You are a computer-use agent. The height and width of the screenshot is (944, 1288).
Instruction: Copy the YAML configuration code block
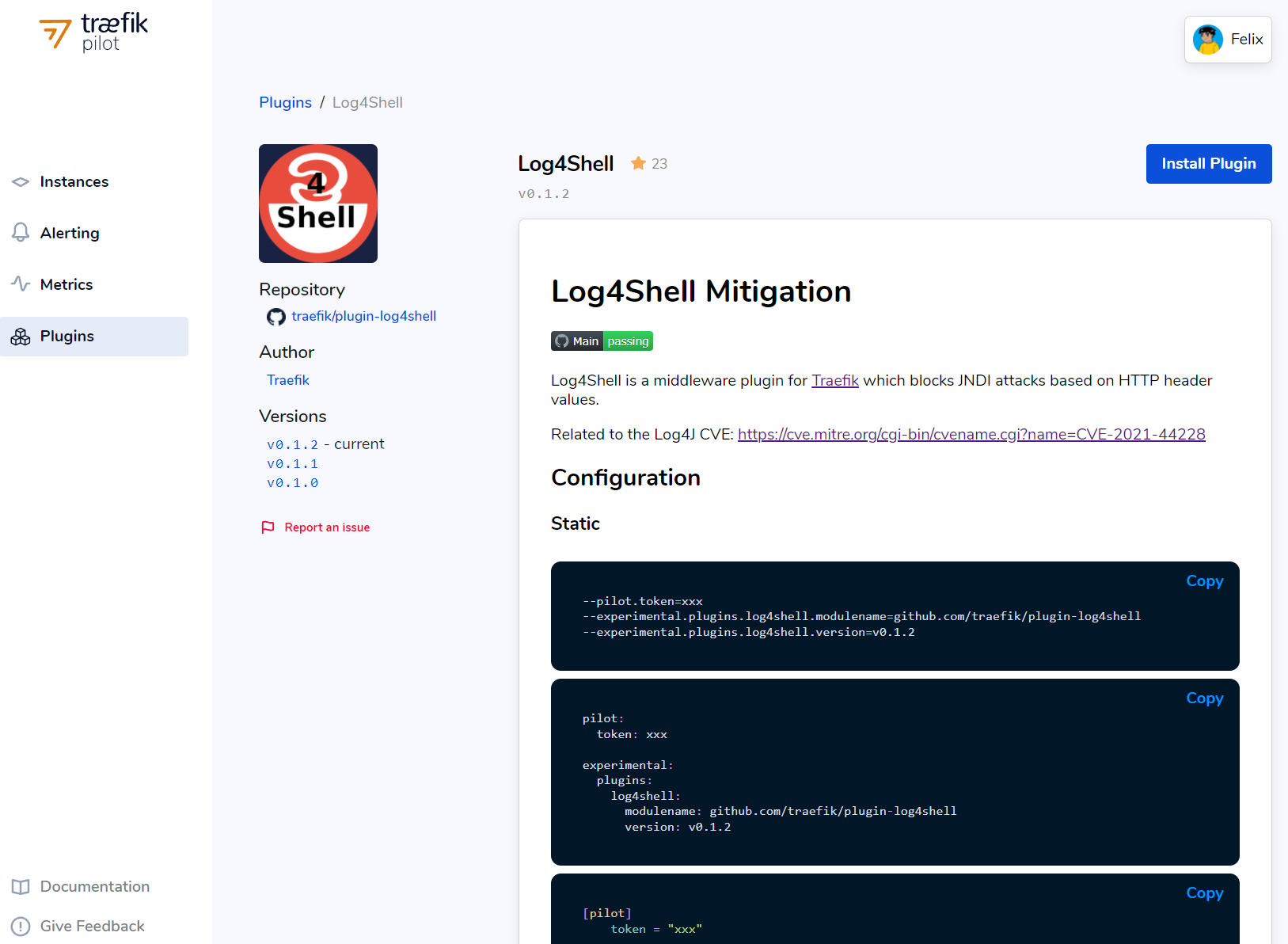pos(1205,698)
